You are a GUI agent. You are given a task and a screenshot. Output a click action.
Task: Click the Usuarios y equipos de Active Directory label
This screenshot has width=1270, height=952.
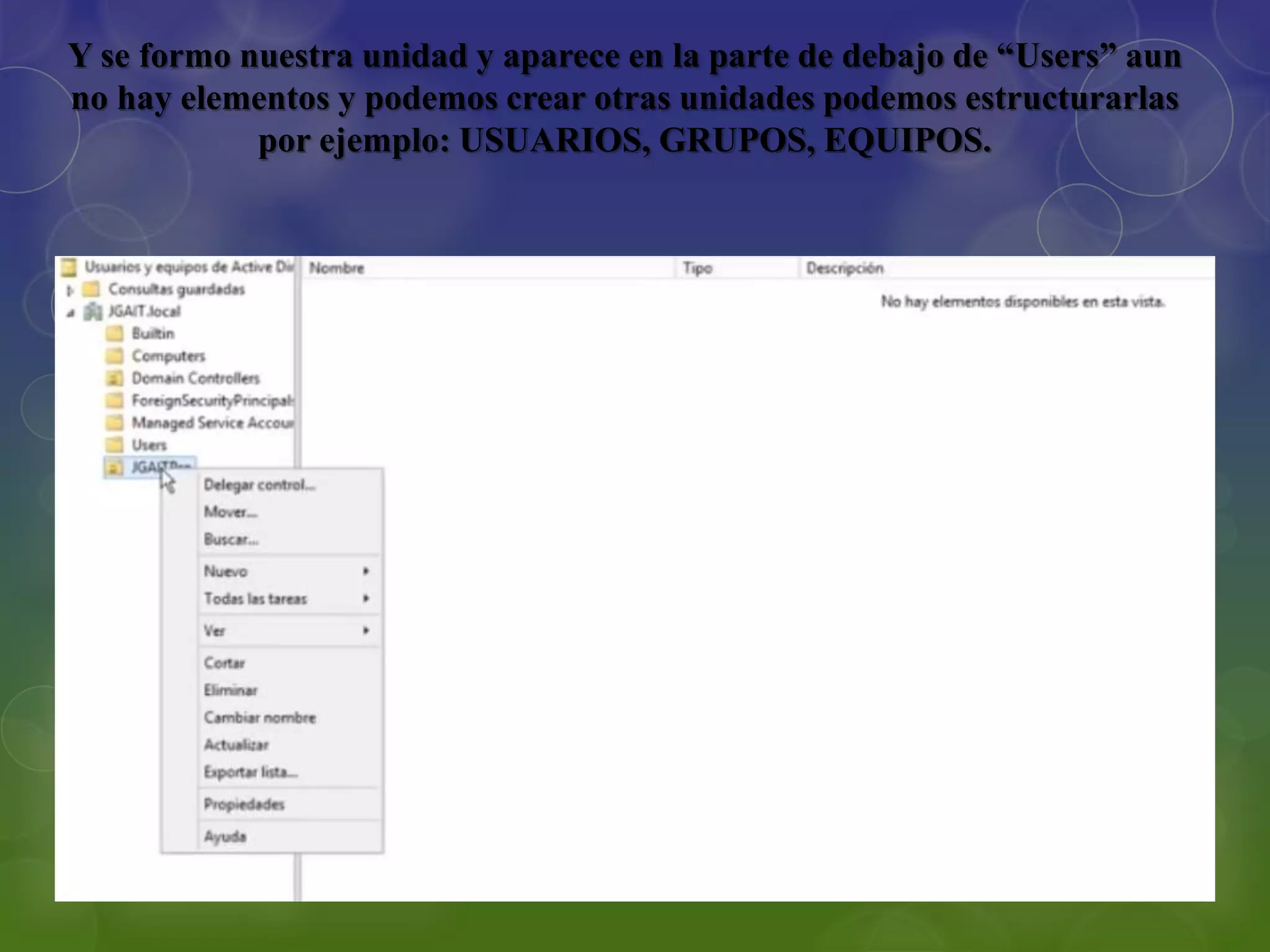pyautogui.click(x=189, y=267)
